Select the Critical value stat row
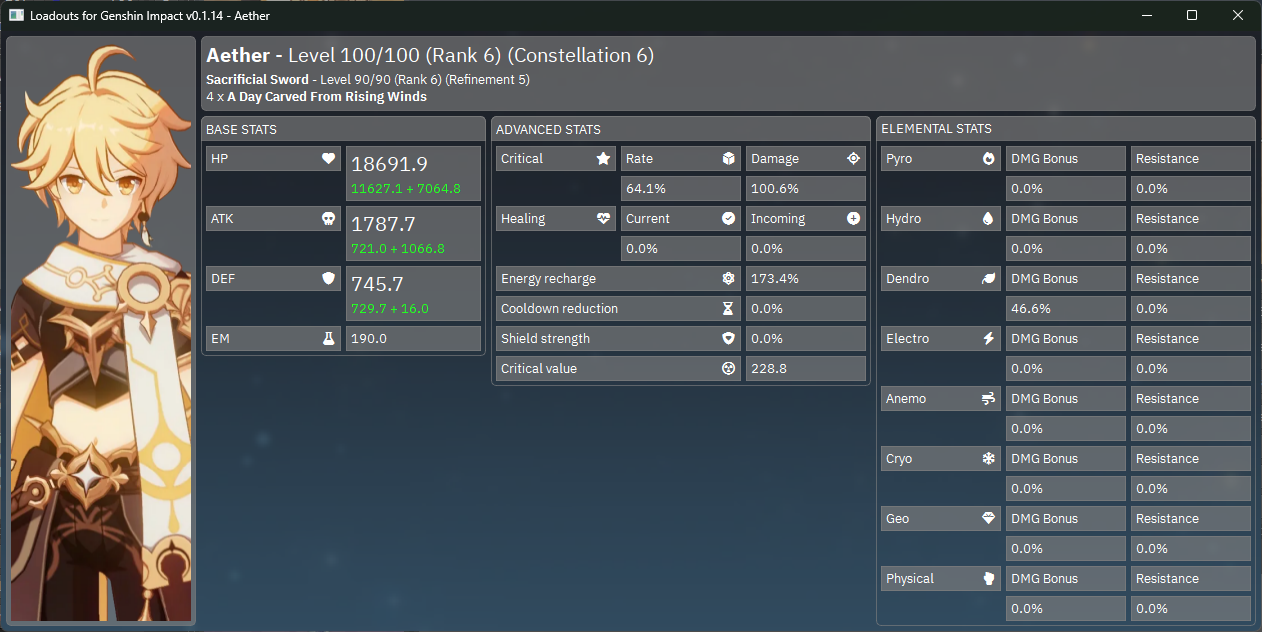The height and width of the screenshot is (632, 1262). (618, 369)
